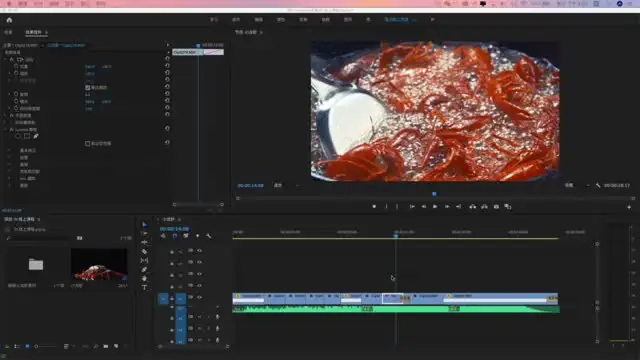Open the Source panel tab beside Effect Controls

click(x=8, y=32)
